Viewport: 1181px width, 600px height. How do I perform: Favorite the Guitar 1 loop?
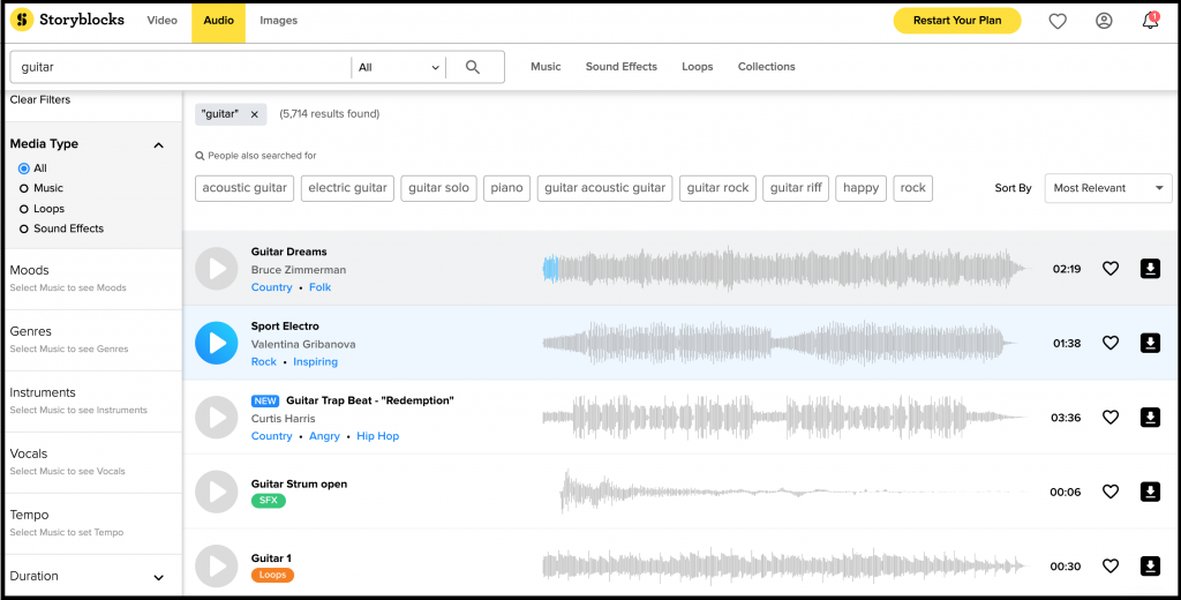pyautogui.click(x=1110, y=566)
